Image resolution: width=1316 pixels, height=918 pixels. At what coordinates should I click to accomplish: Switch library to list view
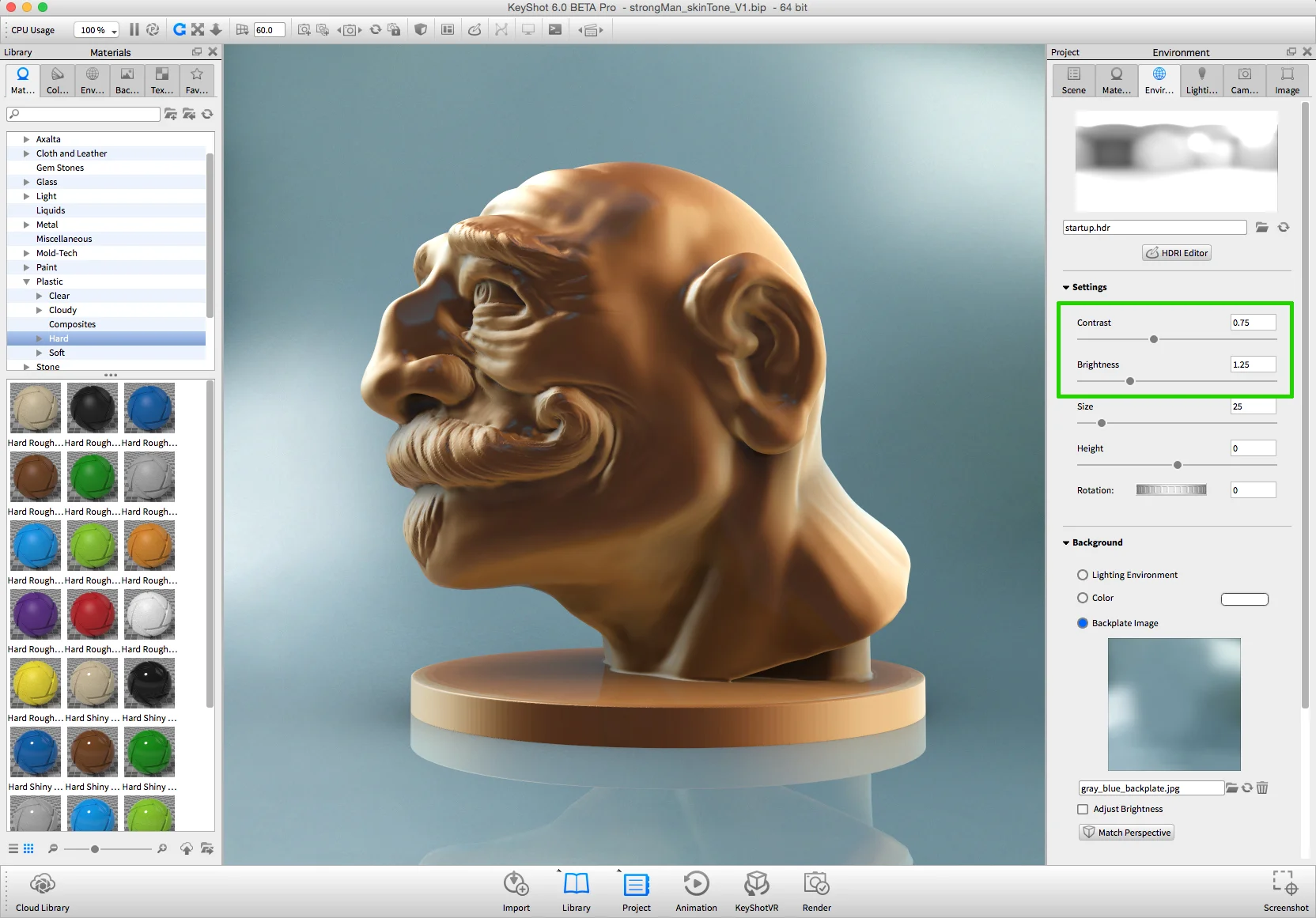coord(13,848)
